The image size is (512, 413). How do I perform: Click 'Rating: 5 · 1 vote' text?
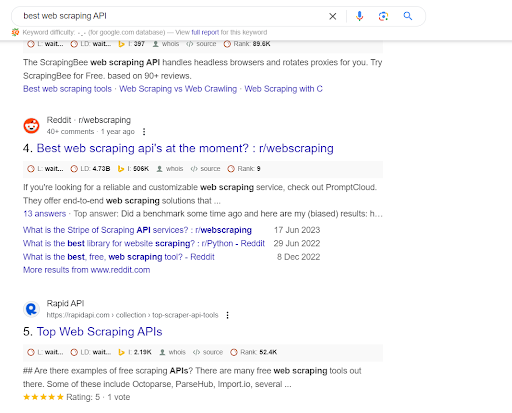(98, 397)
